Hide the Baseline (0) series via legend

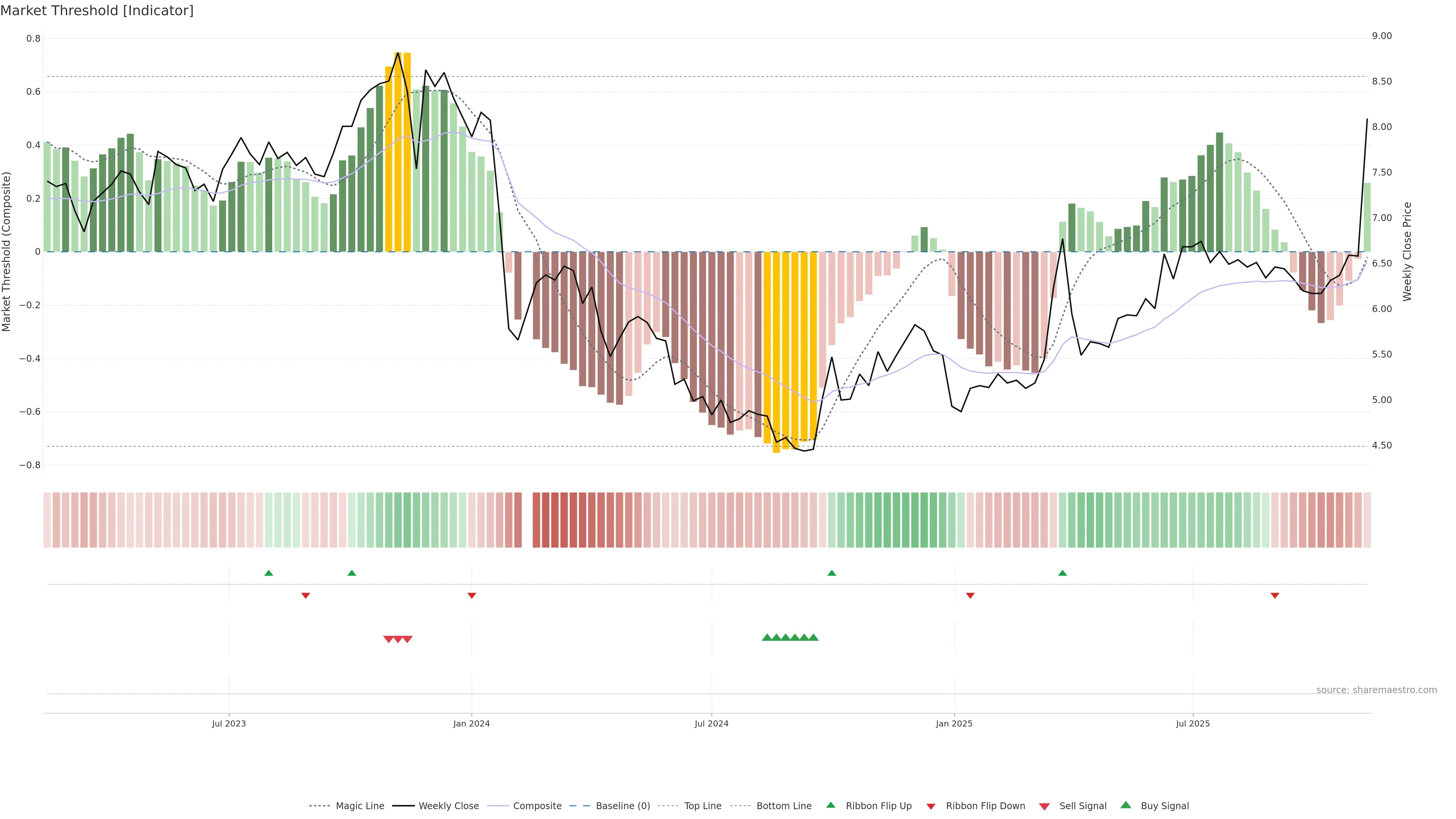[x=622, y=806]
